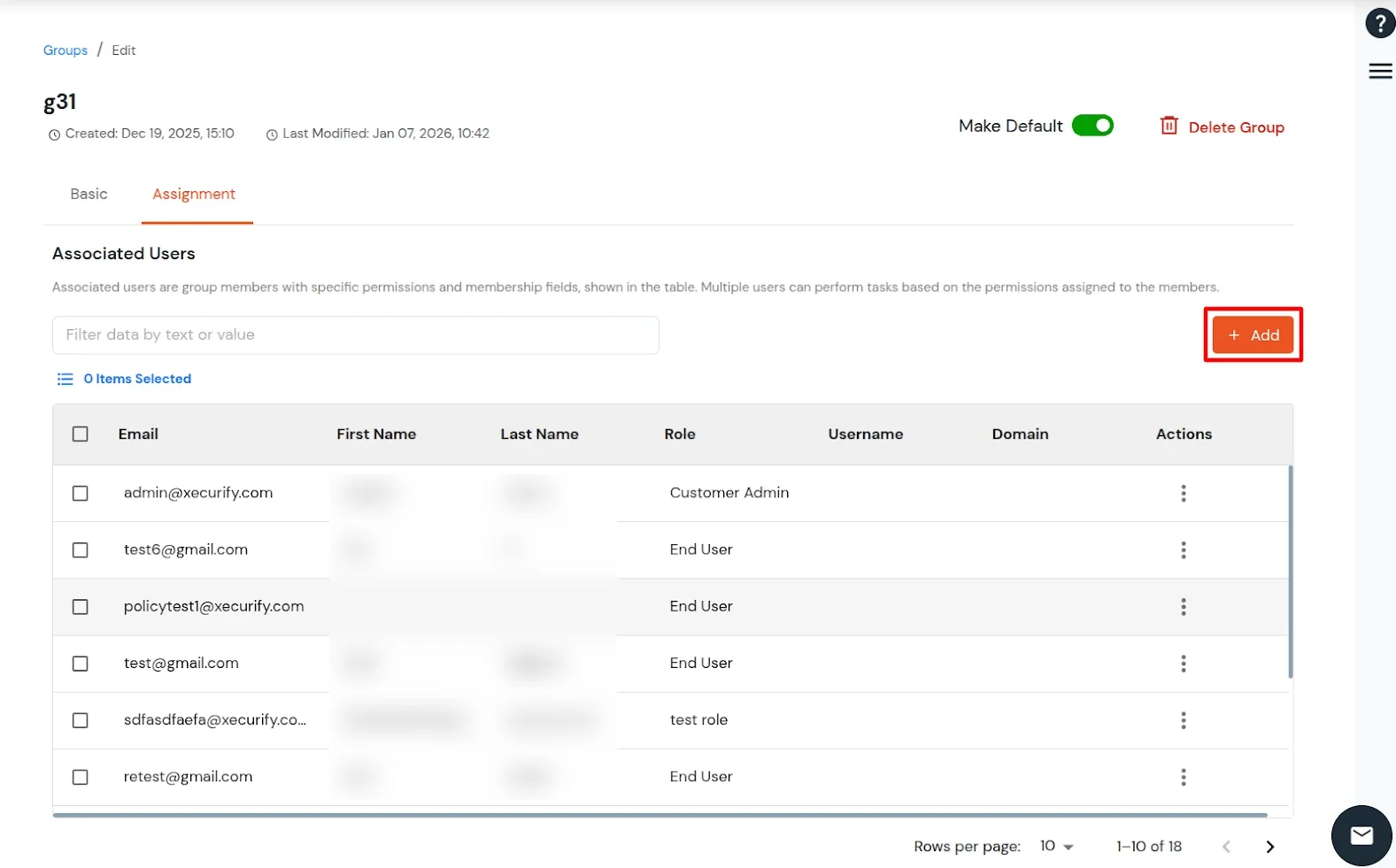Click the Delete Group trash icon

(1168, 126)
